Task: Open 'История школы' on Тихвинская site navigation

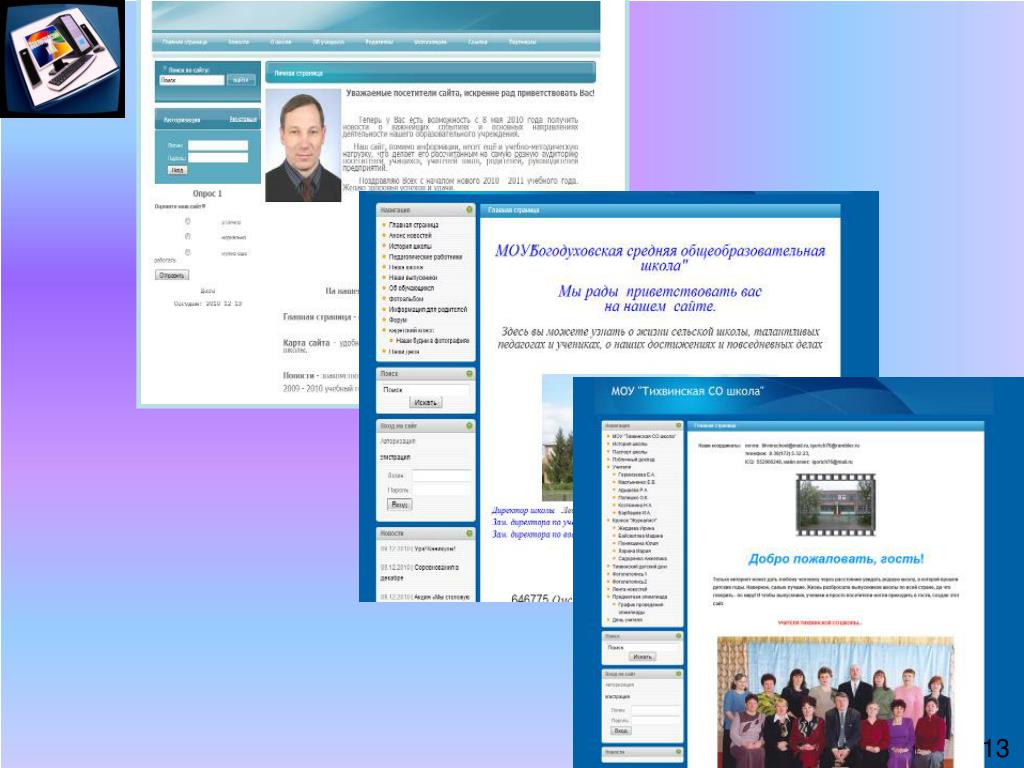Action: pos(630,443)
